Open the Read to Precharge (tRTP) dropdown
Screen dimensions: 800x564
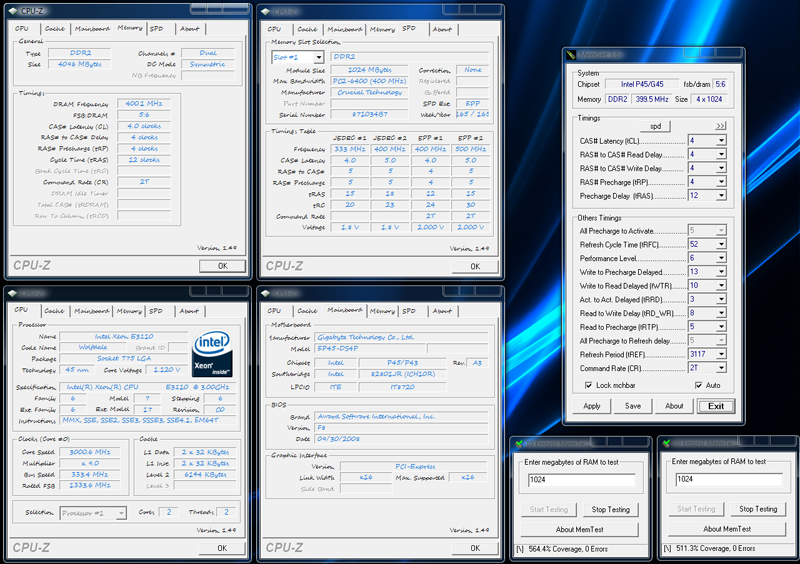[721, 327]
